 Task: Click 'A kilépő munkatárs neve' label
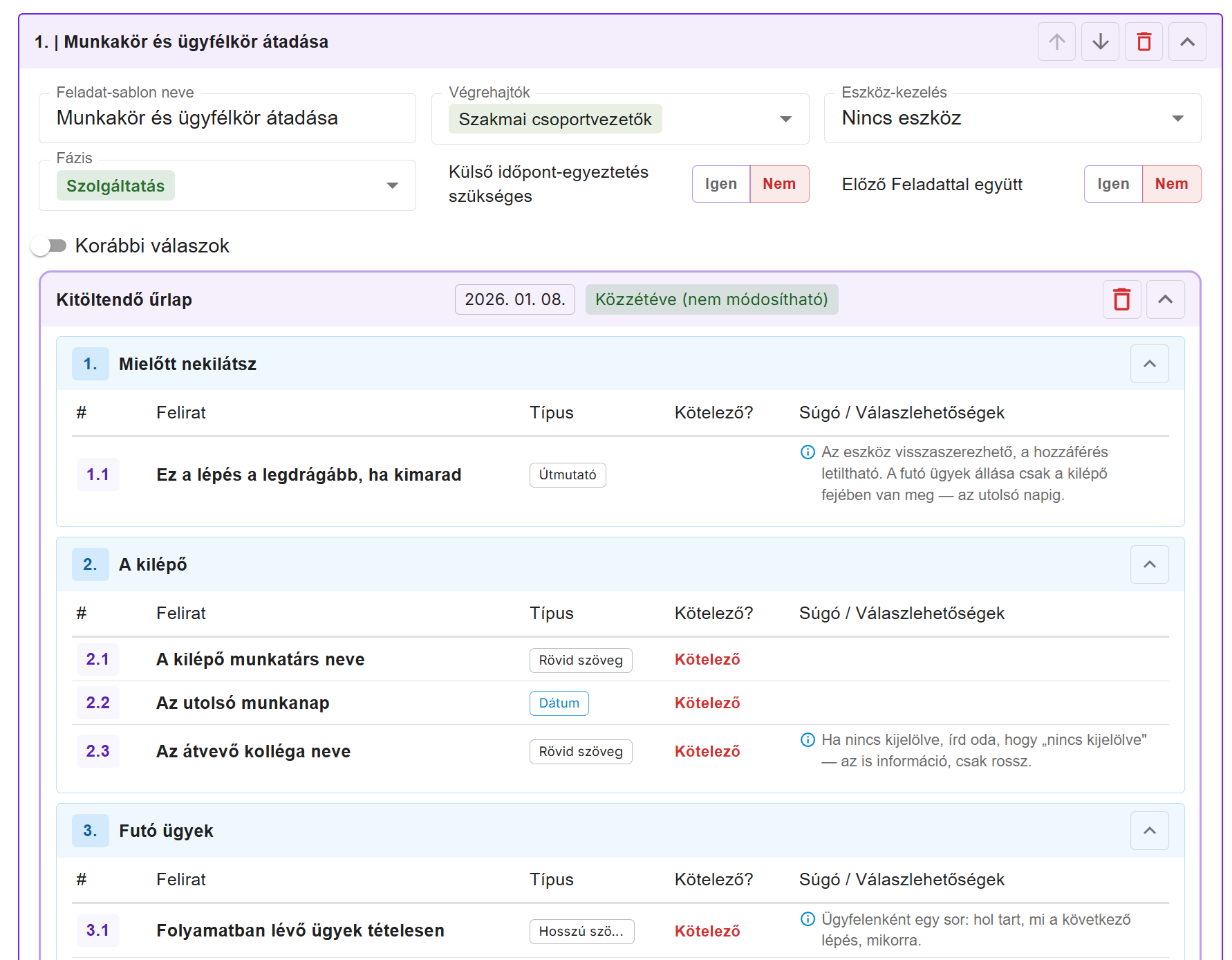[x=260, y=659]
